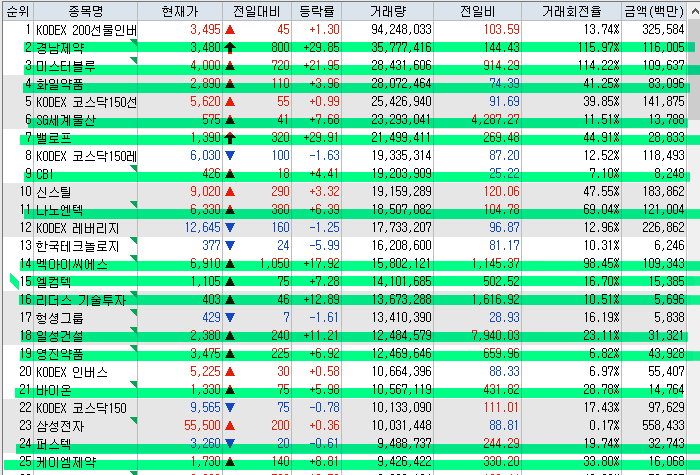Select 화일약품 in the list
This screenshot has width=700, height=475.
click(x=60, y=84)
